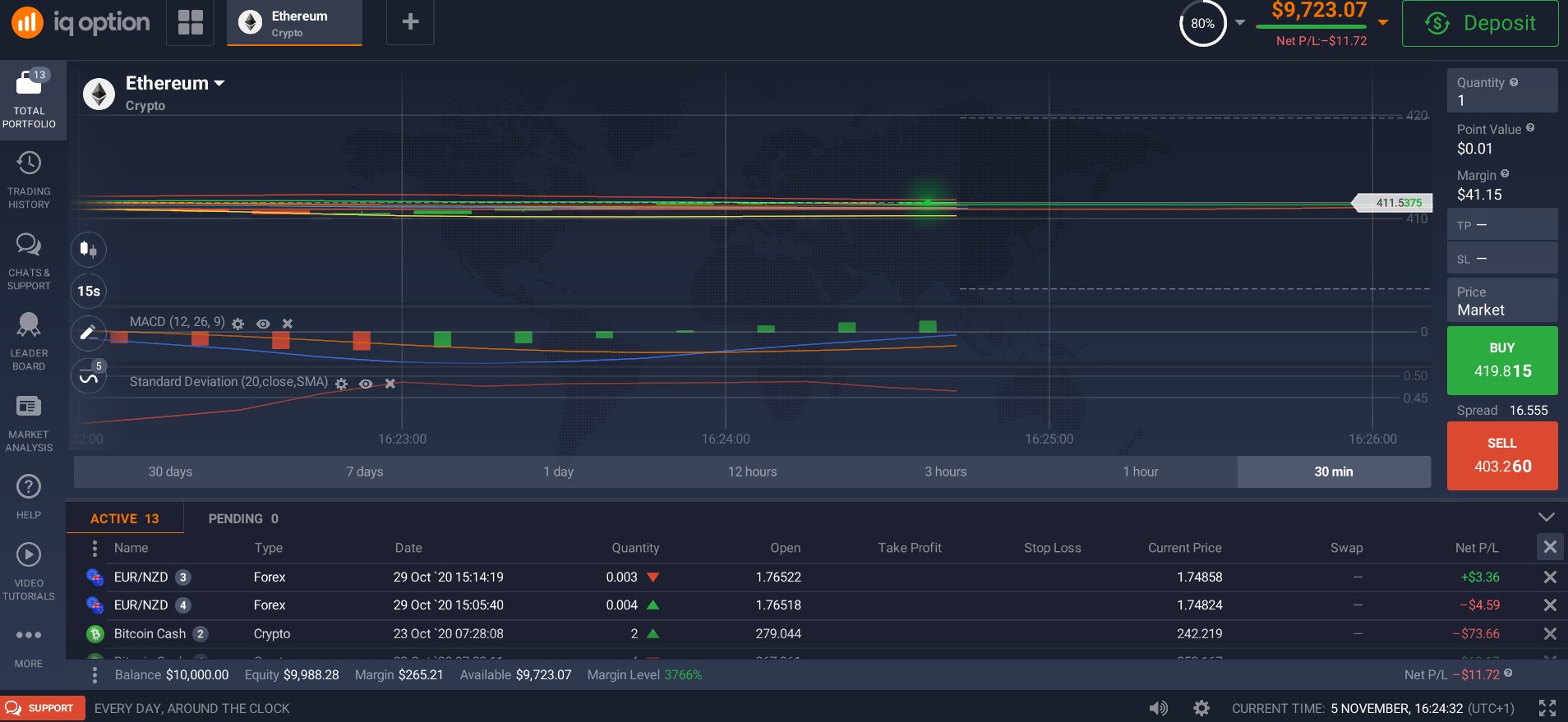Close the first EUR/NZD position row

click(x=1550, y=577)
